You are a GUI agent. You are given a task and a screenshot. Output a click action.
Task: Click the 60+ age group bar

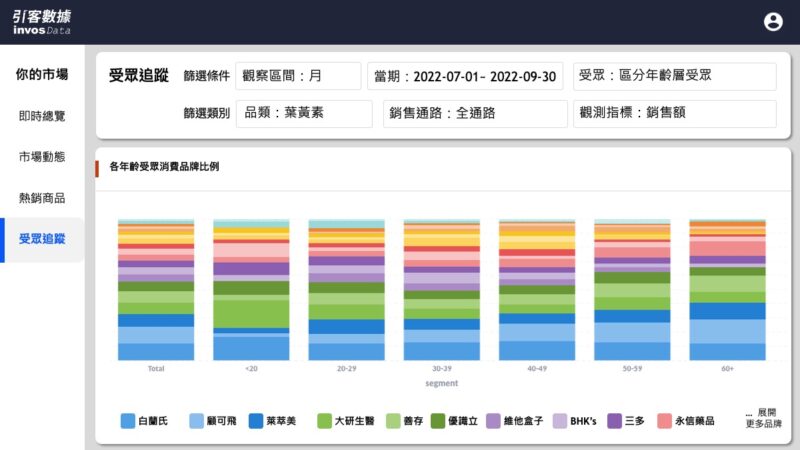coord(727,290)
